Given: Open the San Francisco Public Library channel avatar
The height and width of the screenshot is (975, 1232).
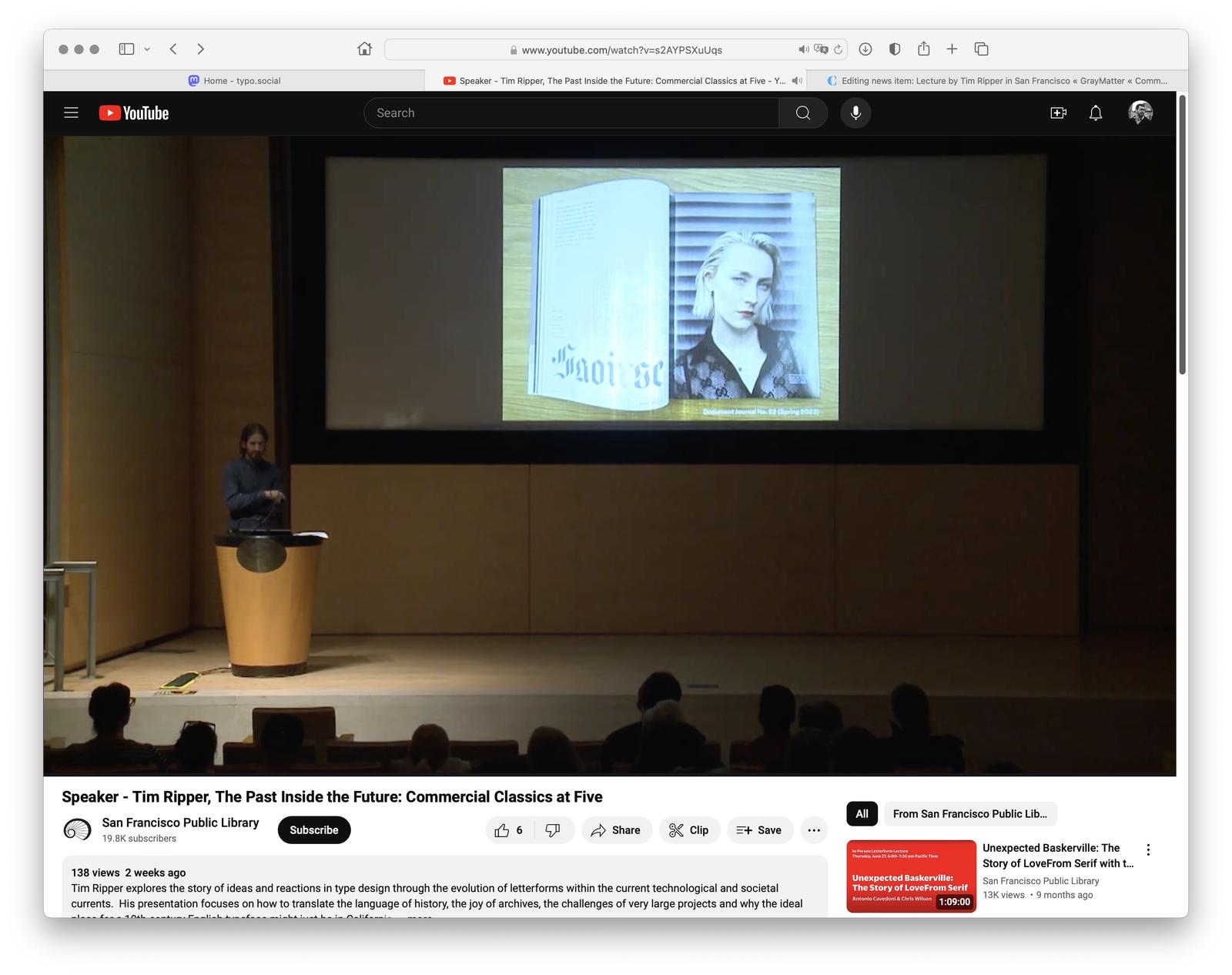Looking at the screenshot, I should [x=77, y=829].
